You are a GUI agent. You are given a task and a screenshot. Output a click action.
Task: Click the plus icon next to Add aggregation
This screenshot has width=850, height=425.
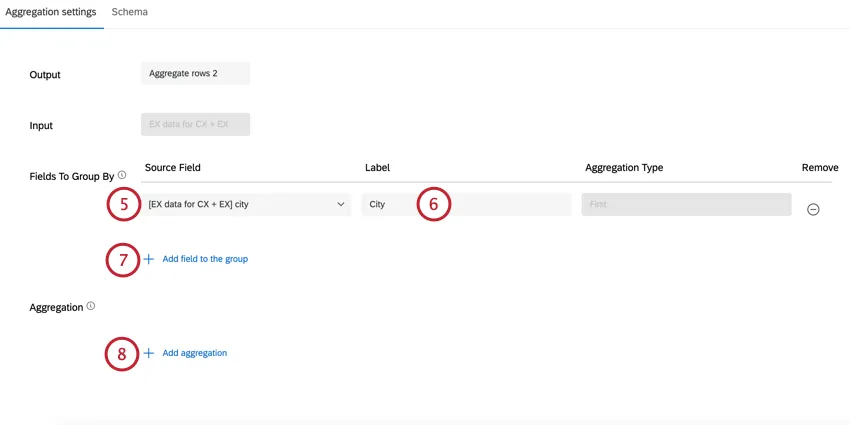click(x=149, y=353)
